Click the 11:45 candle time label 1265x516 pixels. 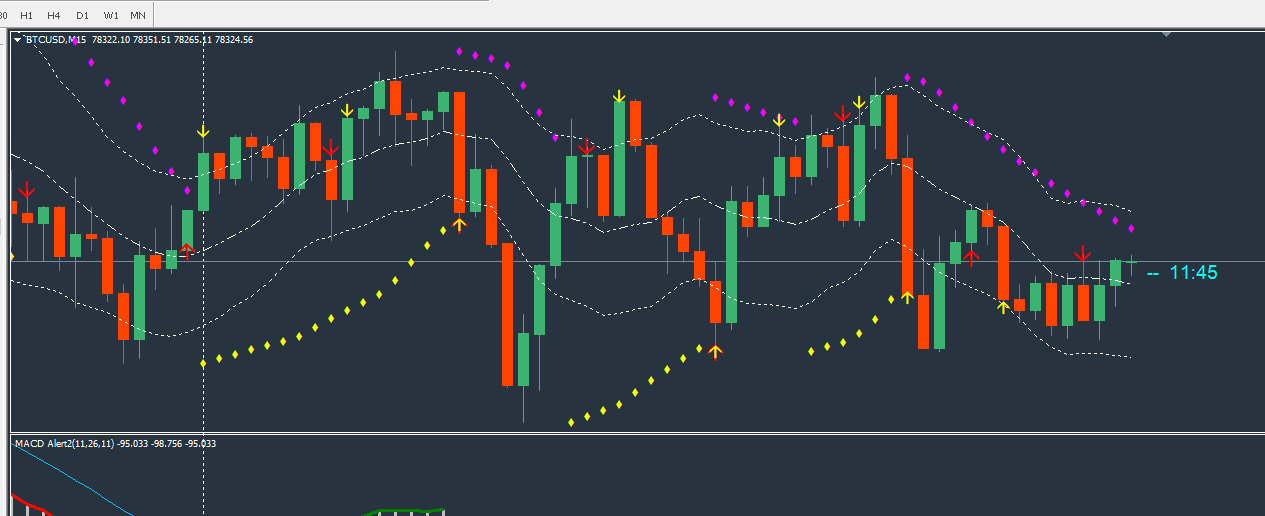point(1193,272)
